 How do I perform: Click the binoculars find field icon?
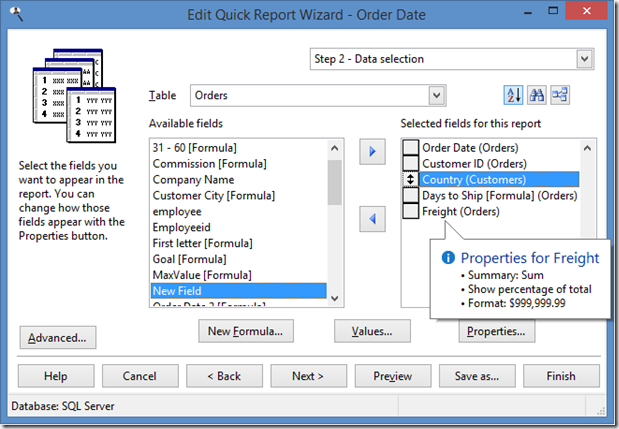[536, 95]
